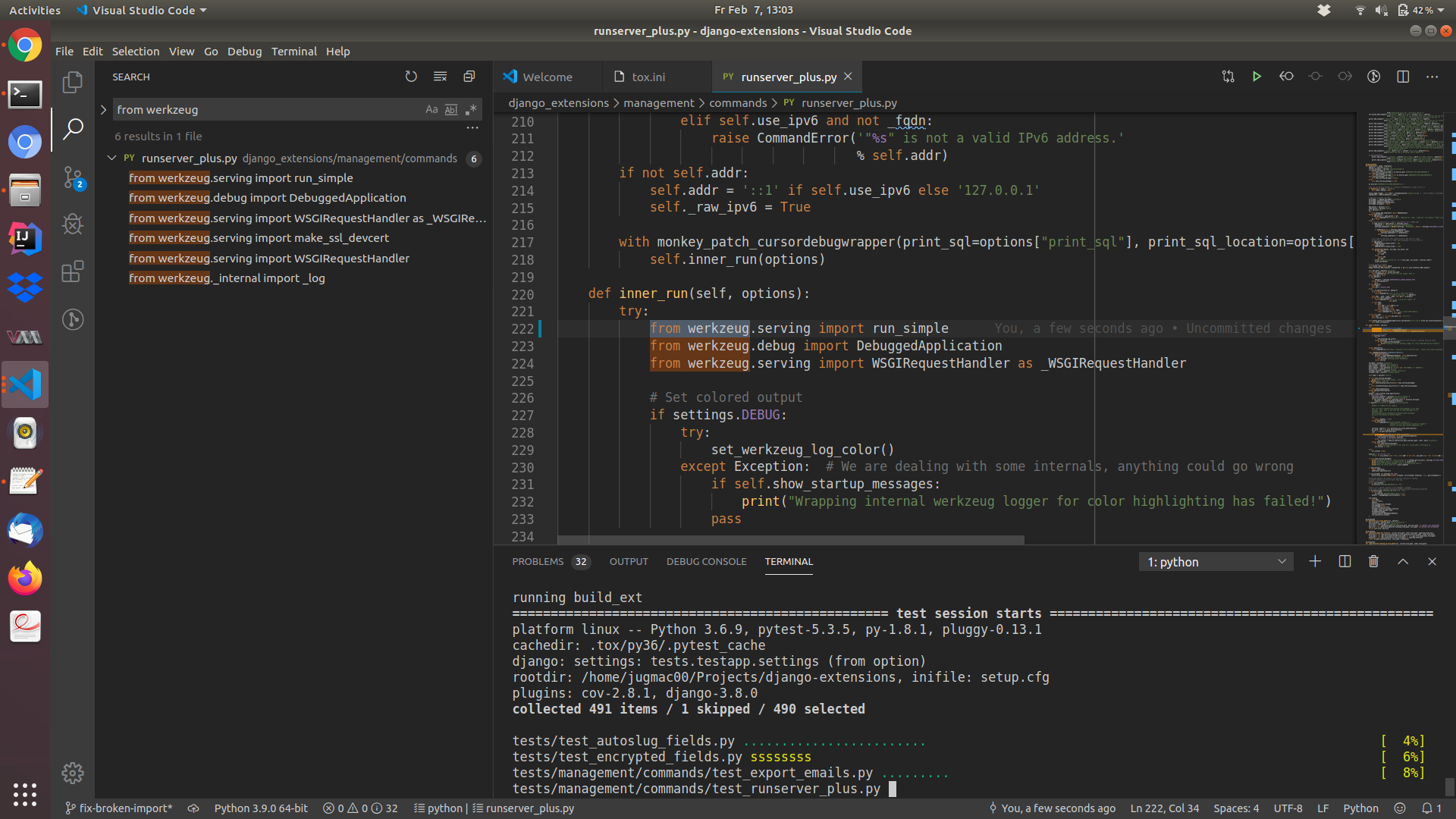The height and width of the screenshot is (819, 1456).
Task: Close the terminal panel
Action: point(1432,561)
